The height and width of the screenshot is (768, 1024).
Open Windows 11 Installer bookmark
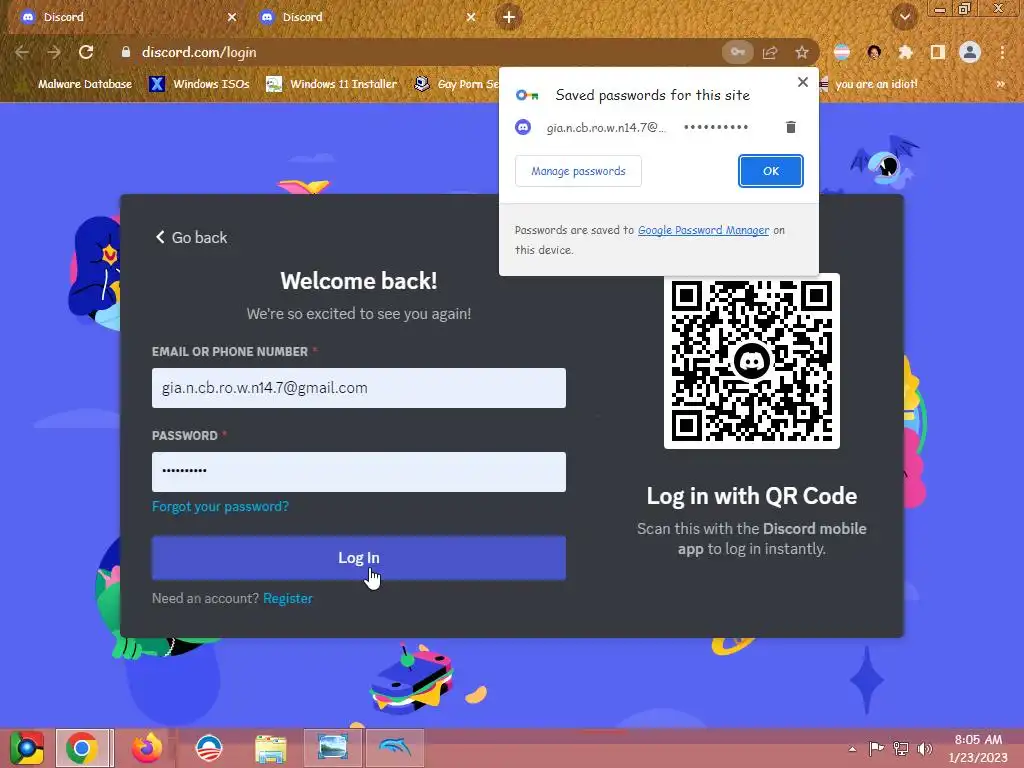[x=332, y=84]
